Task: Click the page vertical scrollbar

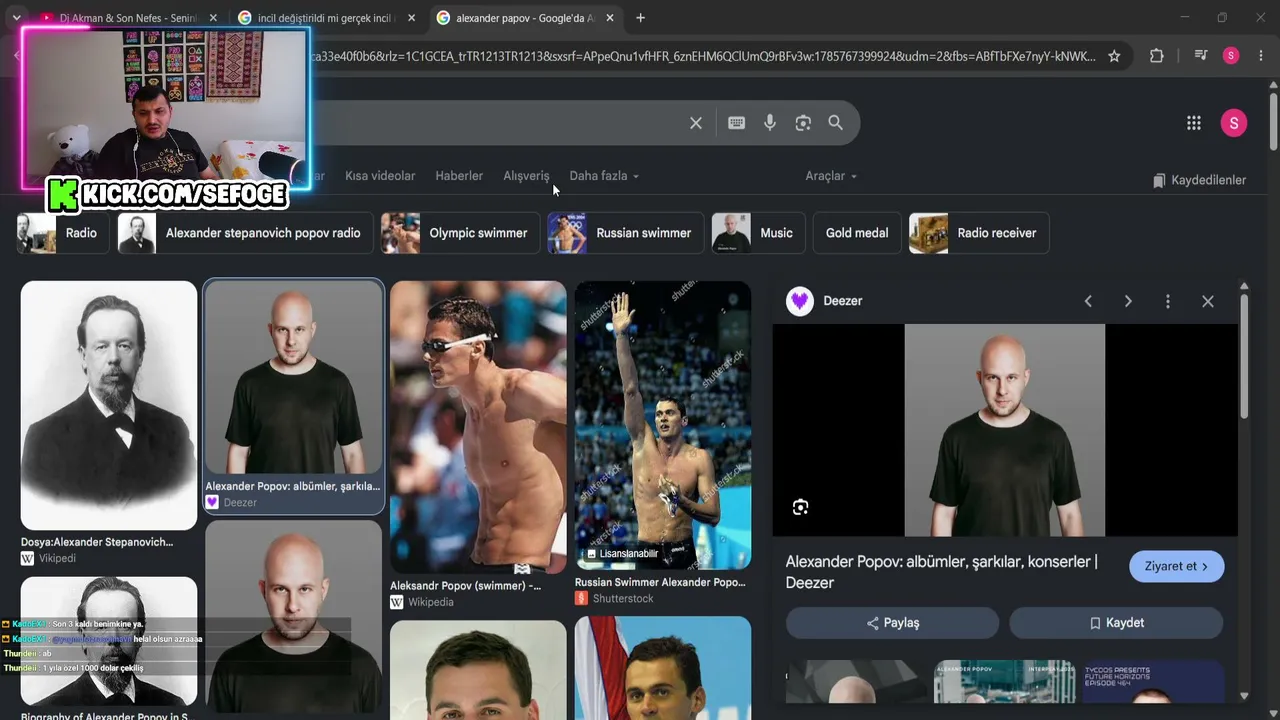Action: point(1273,120)
